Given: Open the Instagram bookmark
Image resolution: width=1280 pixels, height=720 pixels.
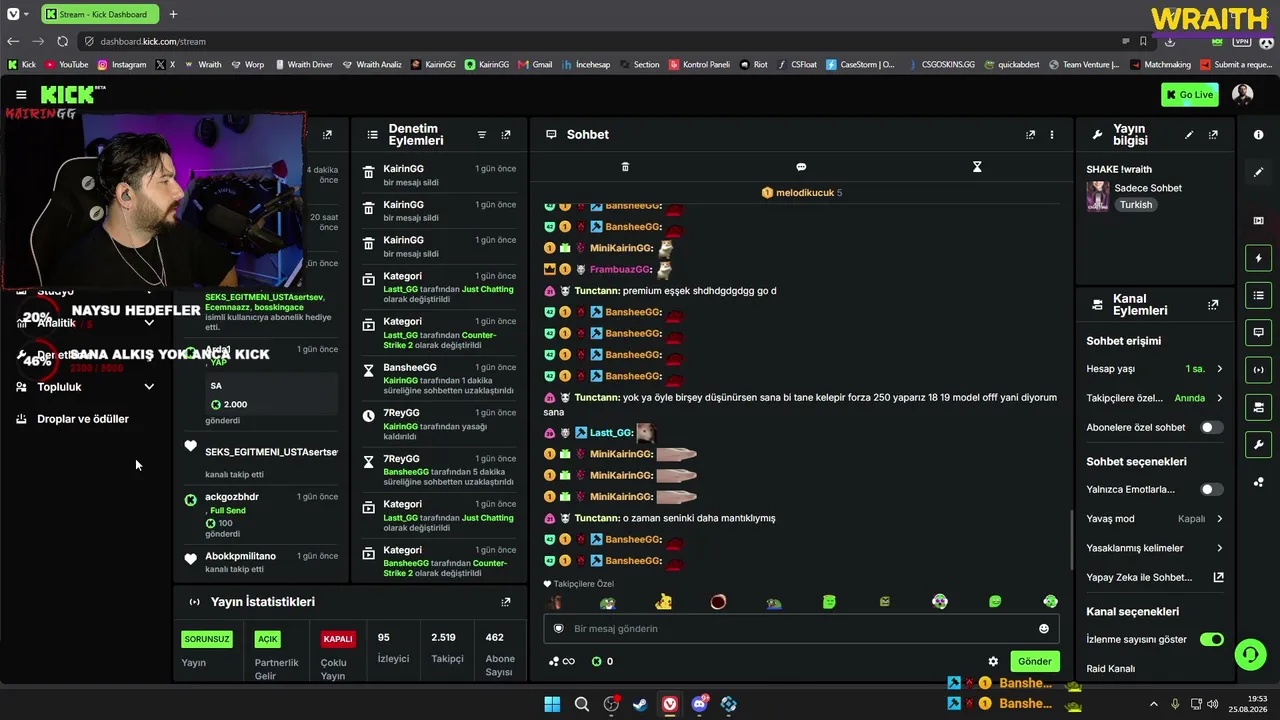Looking at the screenshot, I should (x=121, y=64).
